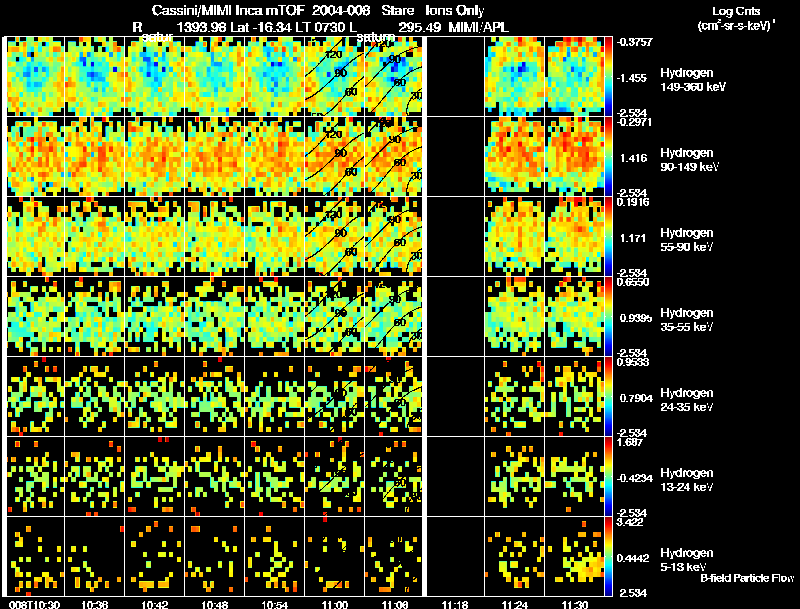The width and height of the screenshot is (800, 609).
Task: Click the 0.9395 color scale value
Action: click(636, 318)
